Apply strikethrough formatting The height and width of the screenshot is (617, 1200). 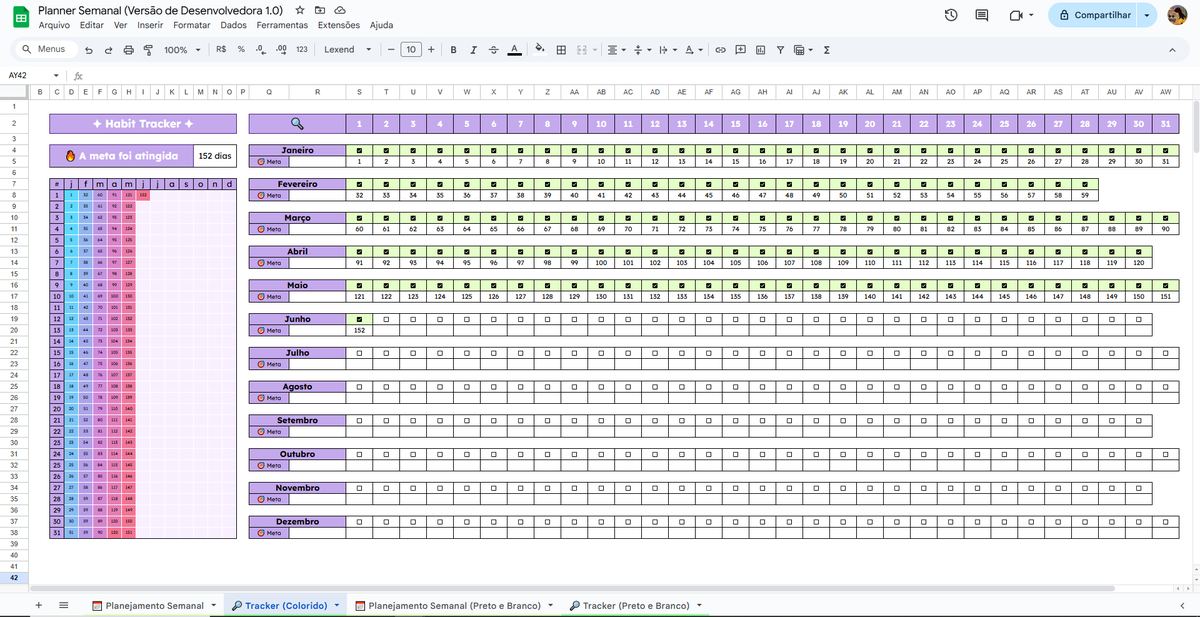point(495,49)
